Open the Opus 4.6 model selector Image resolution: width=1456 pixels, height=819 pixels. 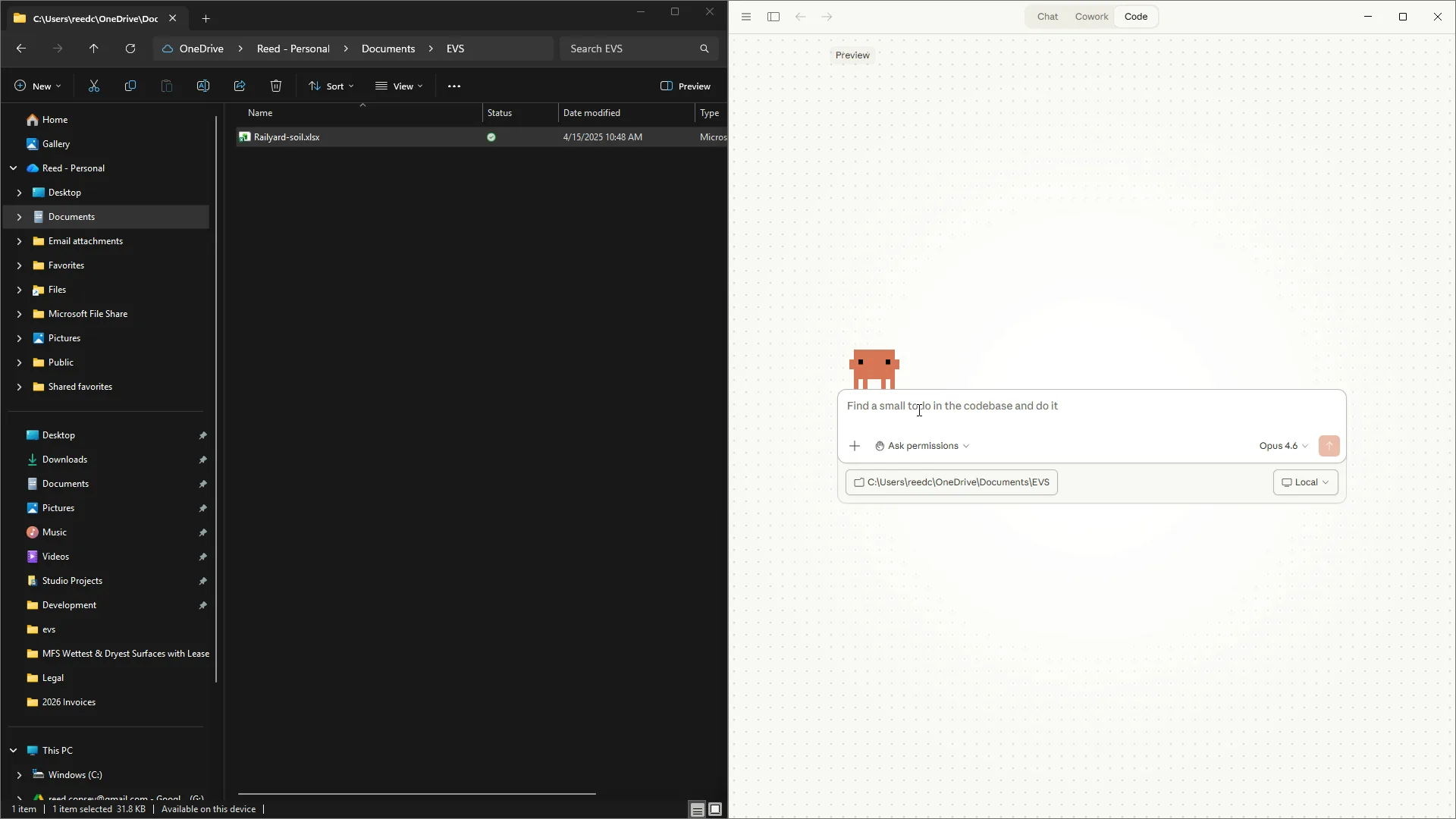point(1283,446)
